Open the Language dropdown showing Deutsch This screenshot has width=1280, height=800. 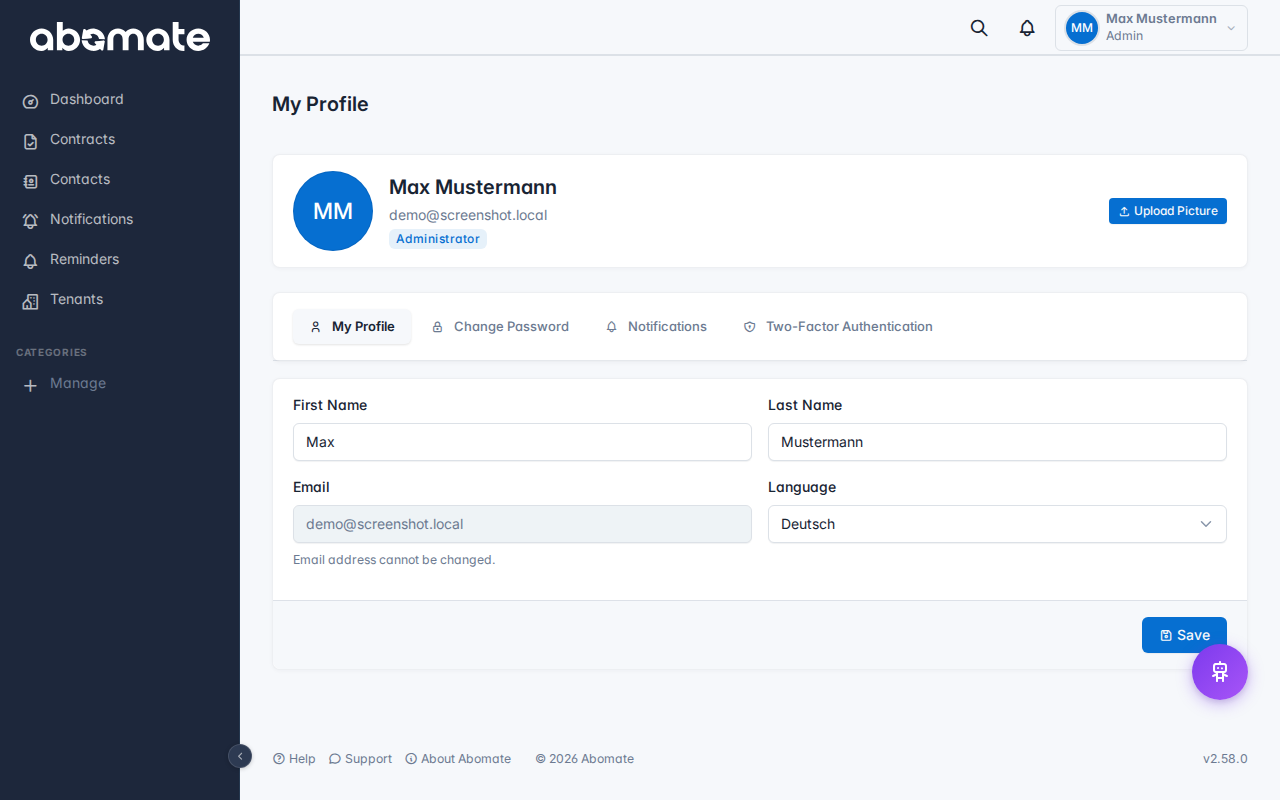pyautogui.click(x=996, y=524)
